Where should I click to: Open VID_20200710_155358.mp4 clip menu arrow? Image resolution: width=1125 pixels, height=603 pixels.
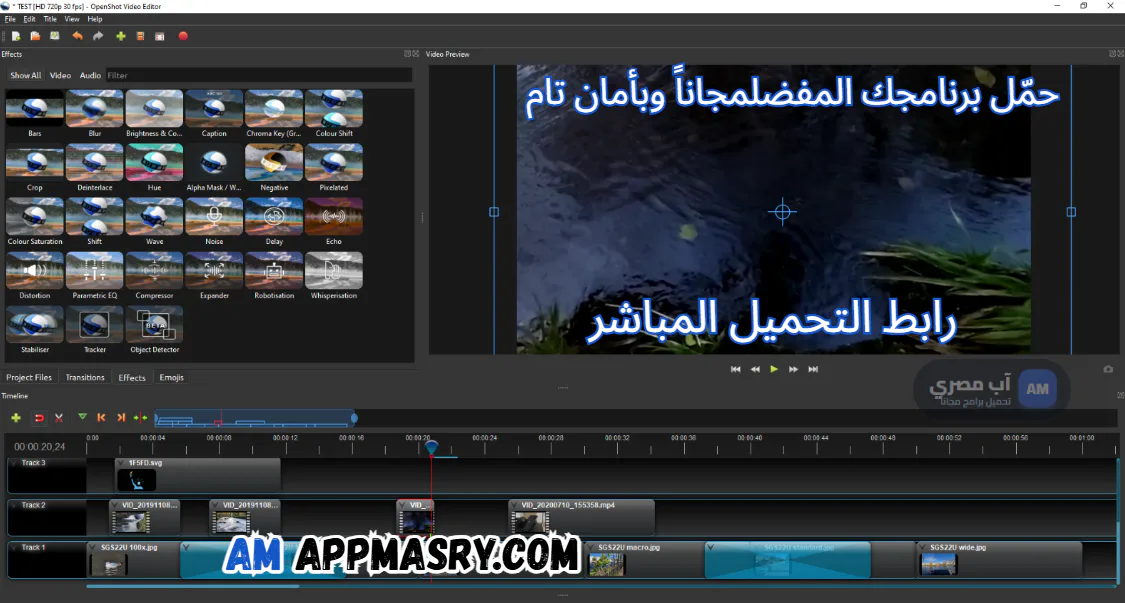tap(514, 505)
